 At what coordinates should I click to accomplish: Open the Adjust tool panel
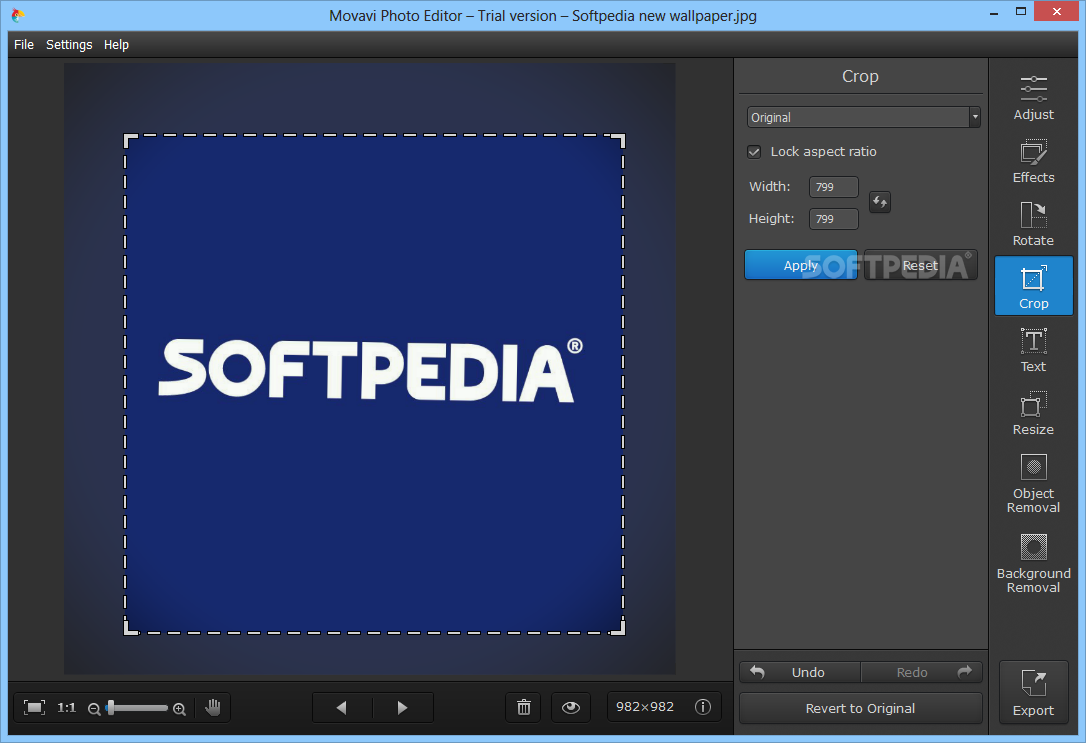pyautogui.click(x=1033, y=98)
